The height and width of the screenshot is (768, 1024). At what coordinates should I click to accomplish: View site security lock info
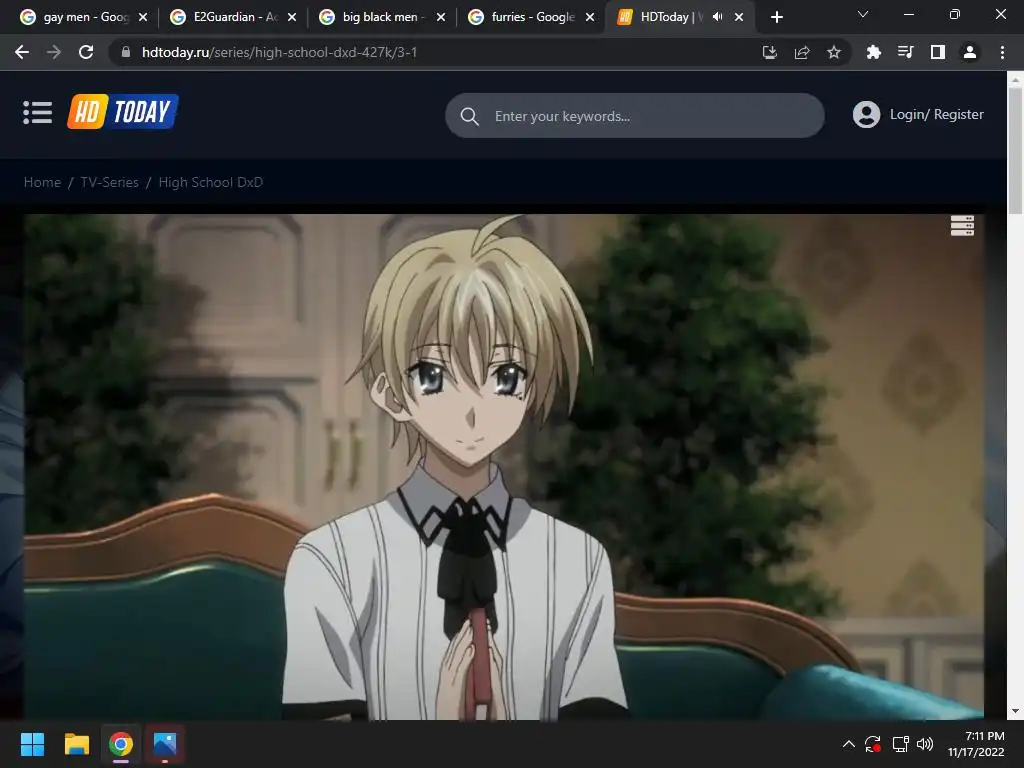(x=126, y=52)
